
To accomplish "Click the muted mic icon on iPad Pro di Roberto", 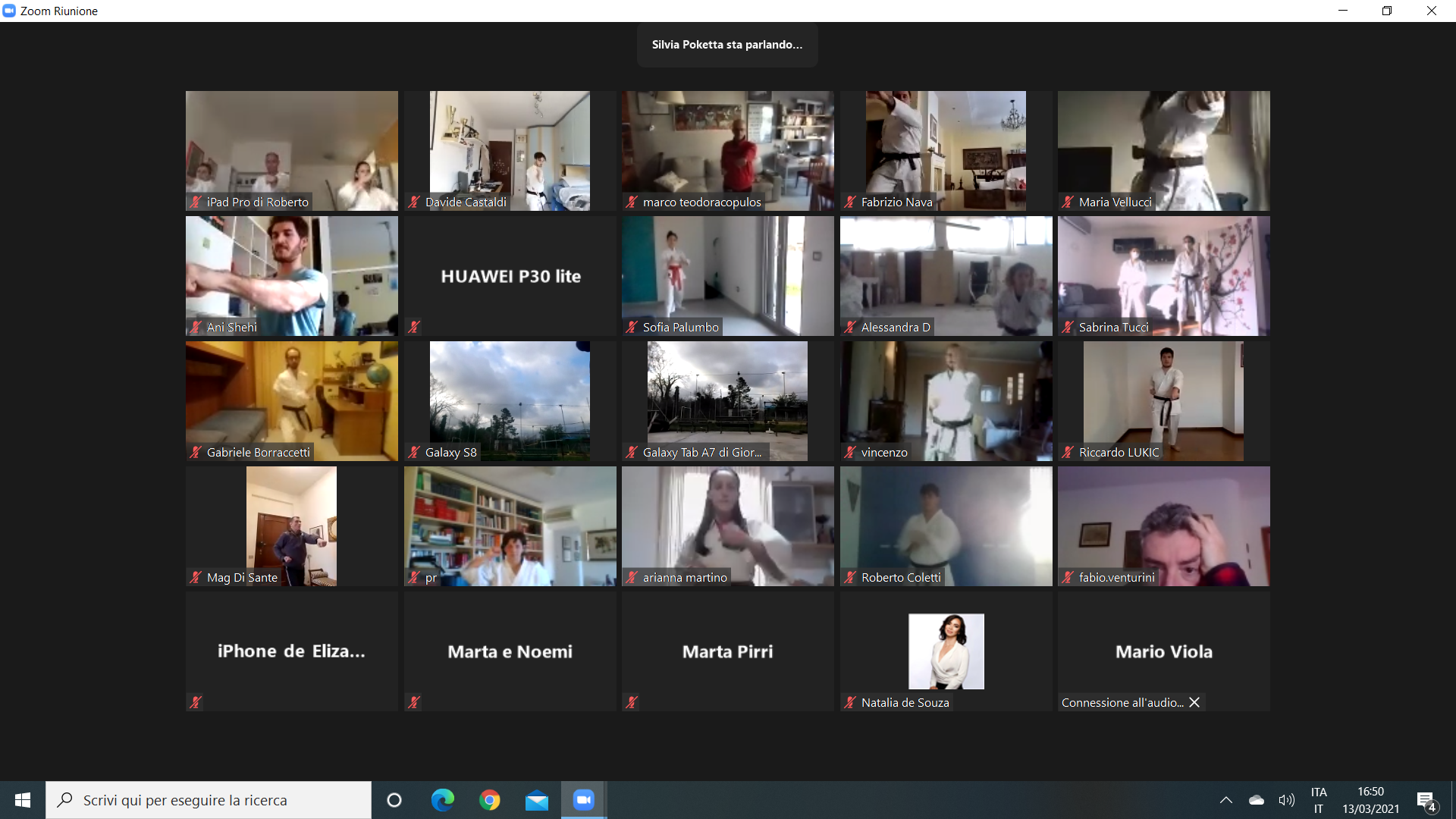I will [x=196, y=202].
